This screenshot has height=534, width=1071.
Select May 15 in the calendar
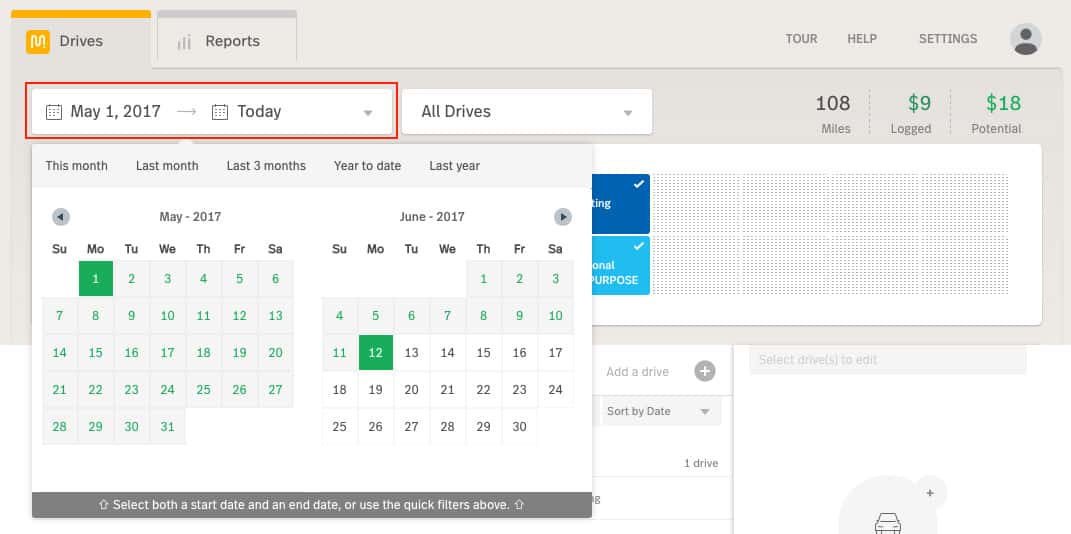point(96,353)
